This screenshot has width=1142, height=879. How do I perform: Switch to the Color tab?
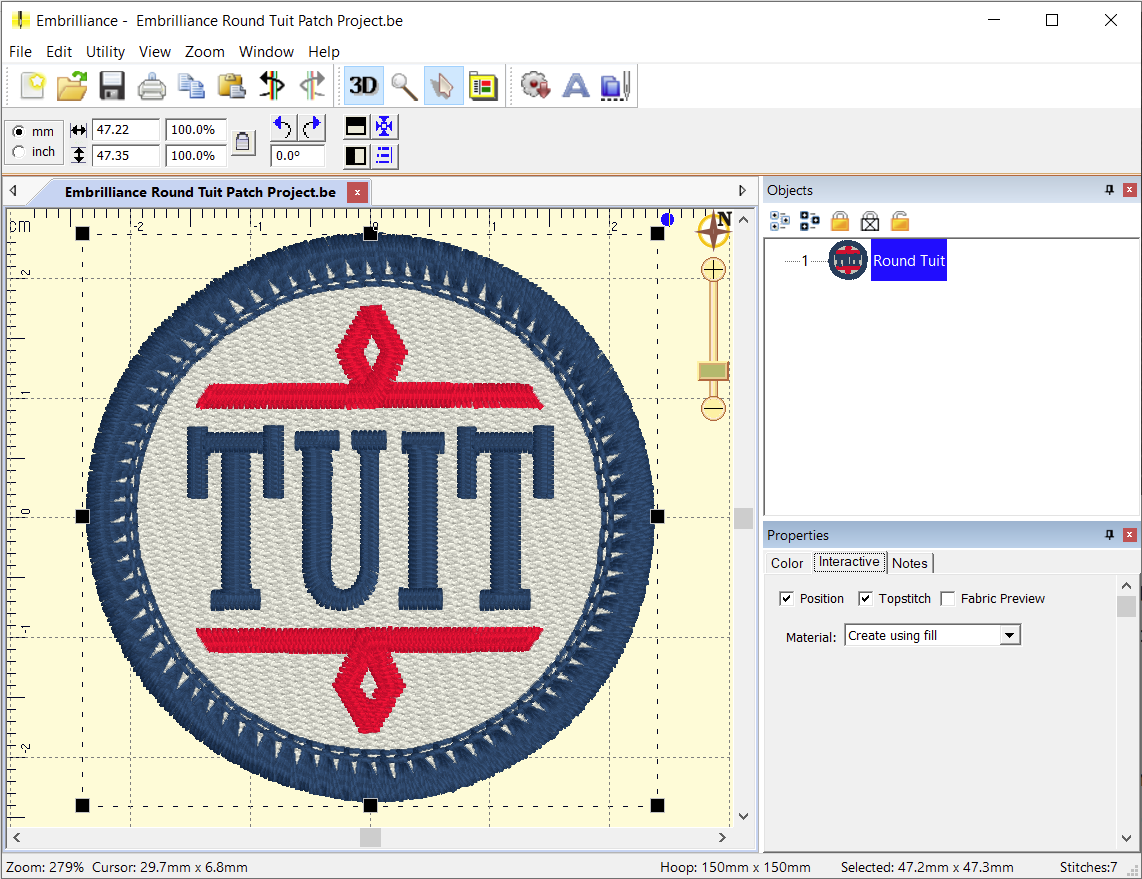(787, 563)
